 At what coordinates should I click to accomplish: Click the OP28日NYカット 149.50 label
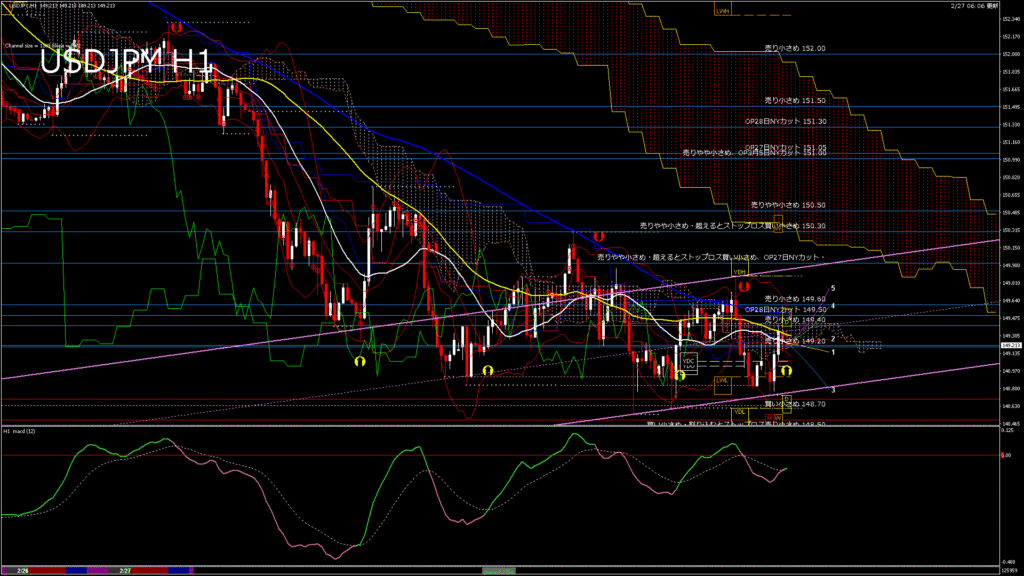(785, 309)
